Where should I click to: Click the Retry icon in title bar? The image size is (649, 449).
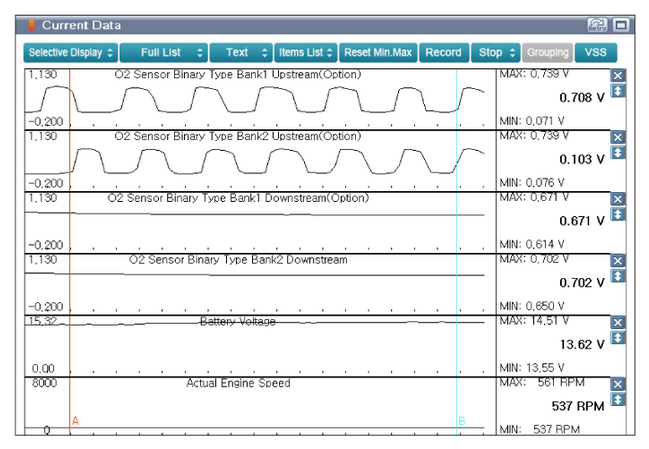click(x=597, y=25)
